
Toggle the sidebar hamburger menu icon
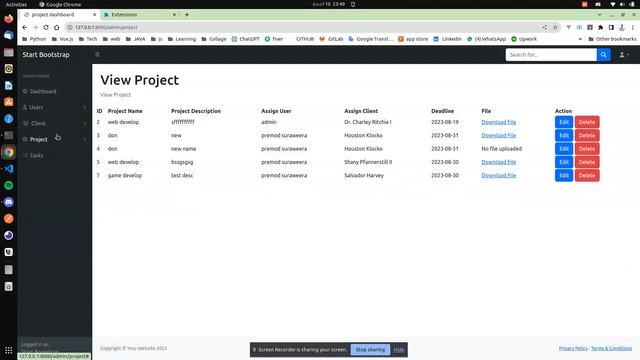(97, 54)
